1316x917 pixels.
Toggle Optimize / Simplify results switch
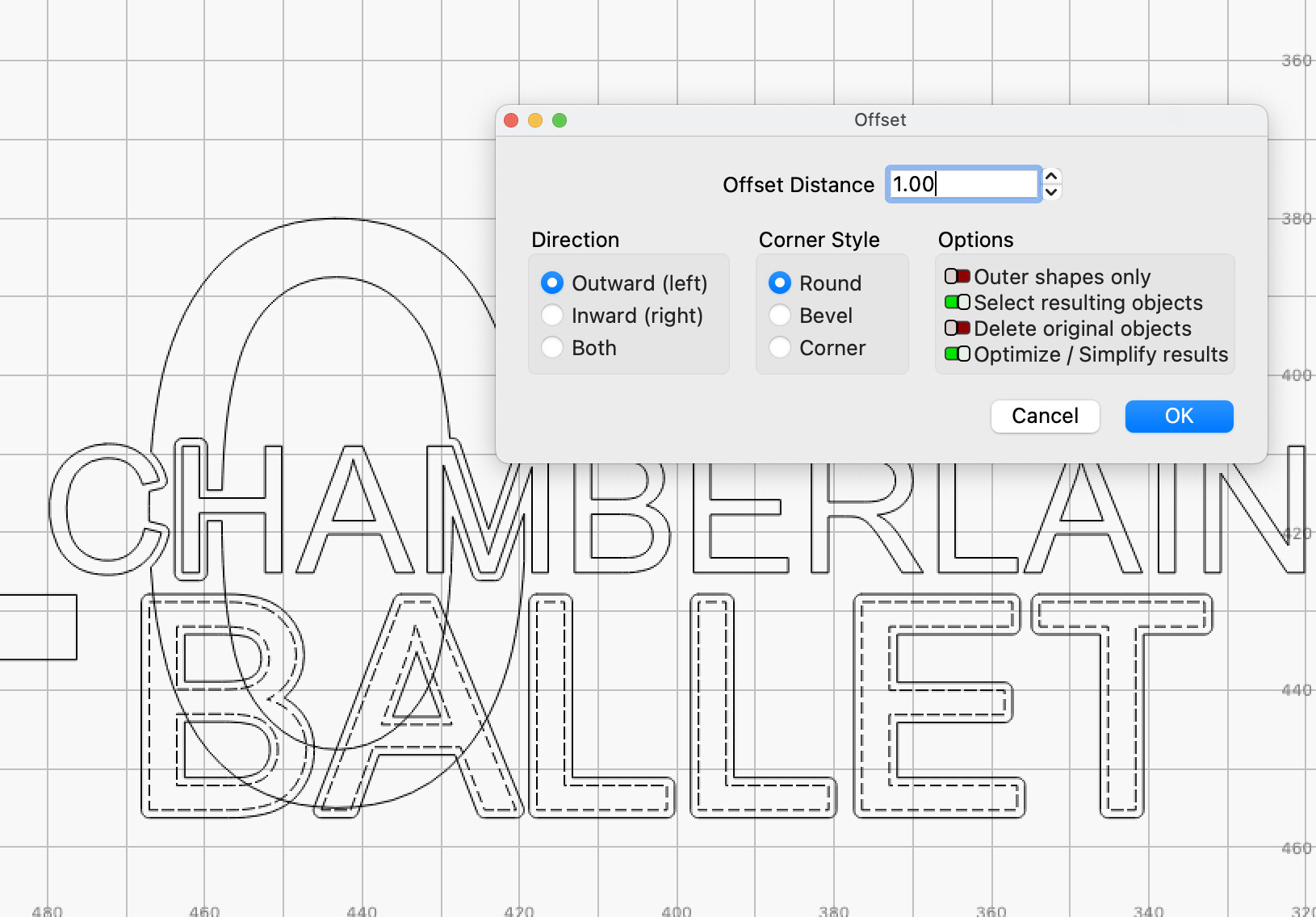[958, 354]
